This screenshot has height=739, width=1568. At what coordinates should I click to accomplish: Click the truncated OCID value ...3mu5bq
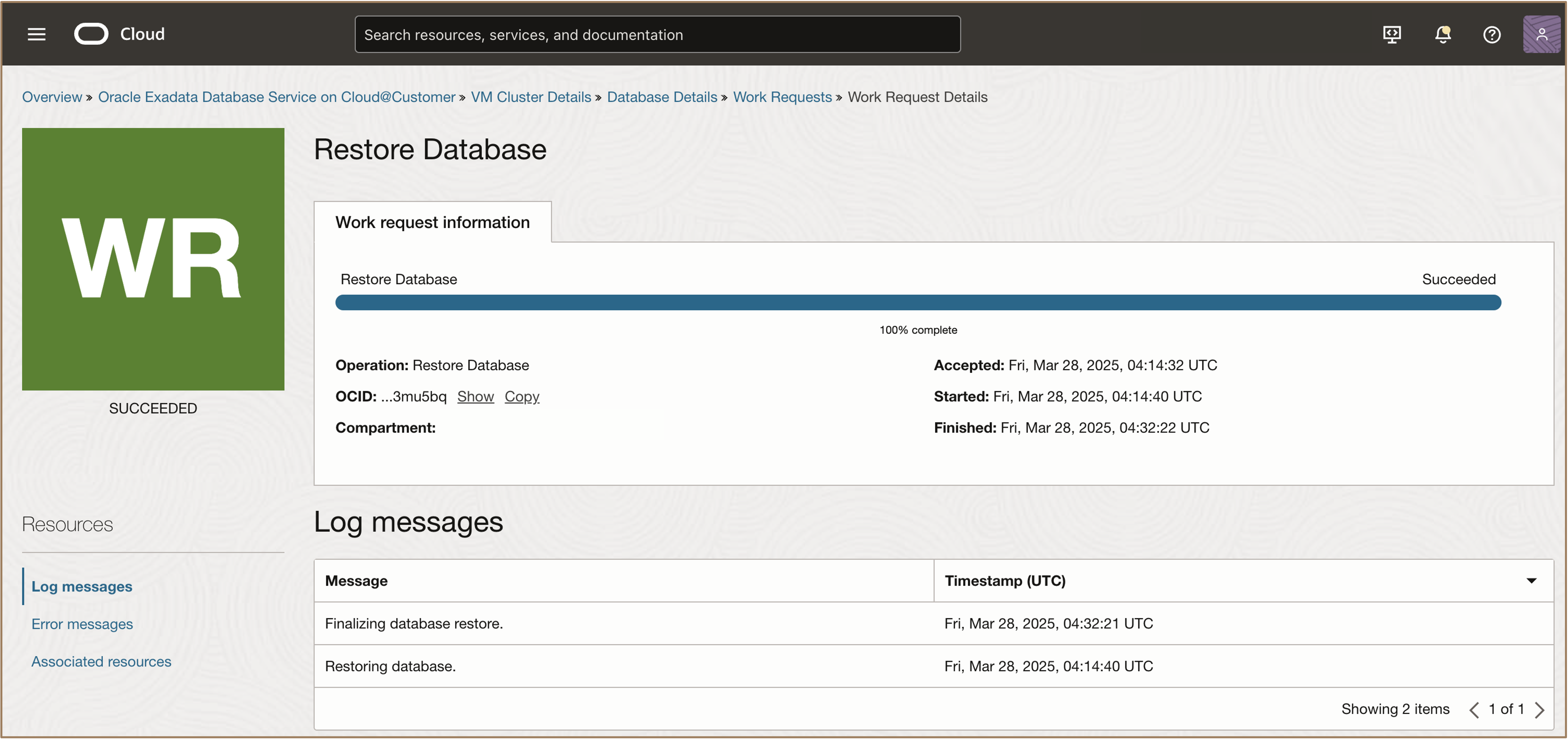click(413, 396)
